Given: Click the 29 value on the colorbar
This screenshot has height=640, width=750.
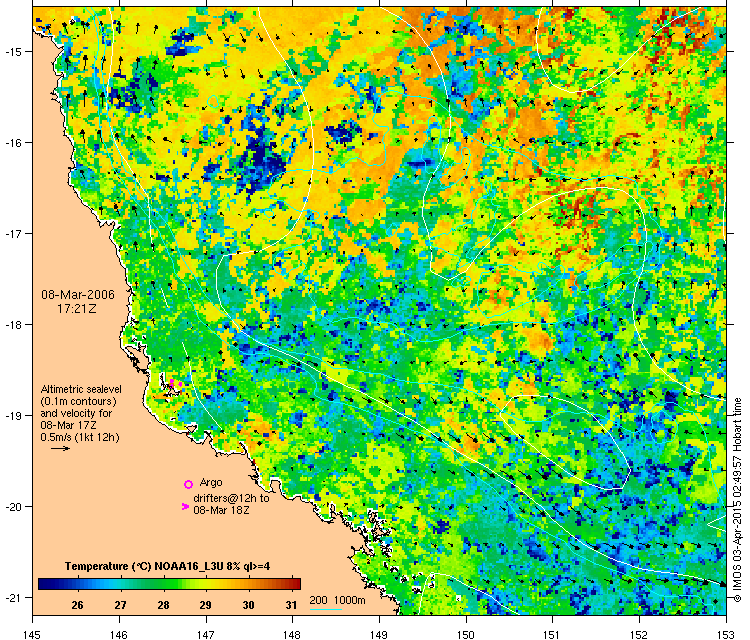Looking at the screenshot, I should 206,606.
